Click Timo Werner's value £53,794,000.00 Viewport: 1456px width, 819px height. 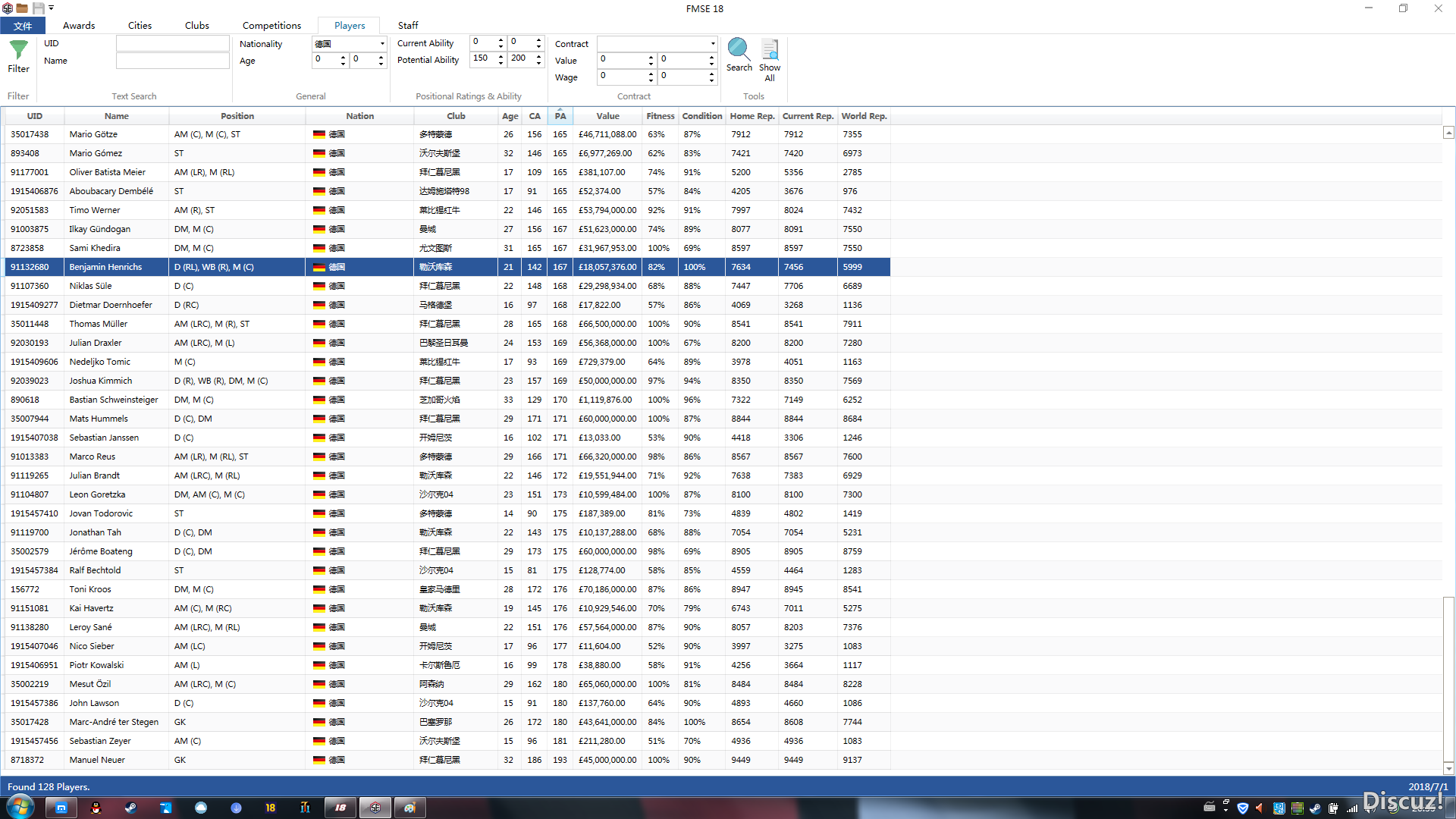[x=607, y=210]
